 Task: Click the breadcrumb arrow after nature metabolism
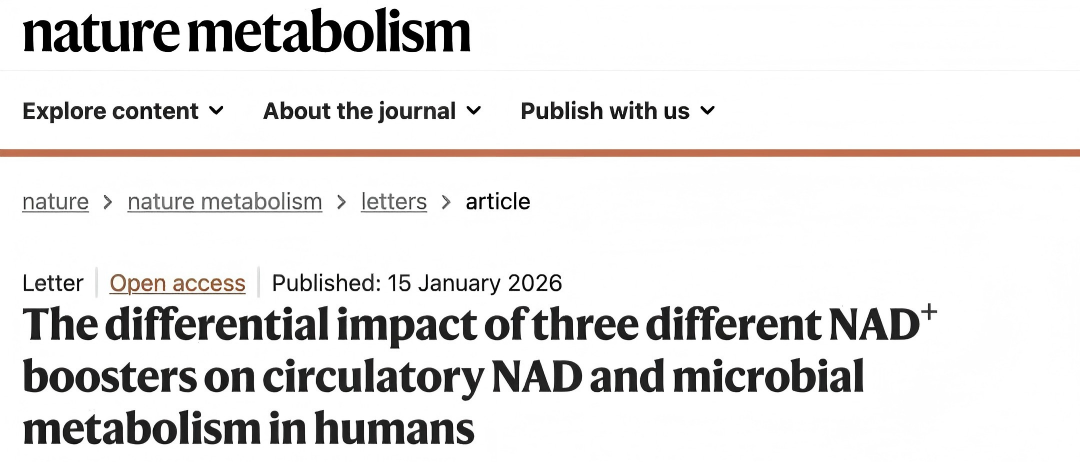click(x=342, y=203)
